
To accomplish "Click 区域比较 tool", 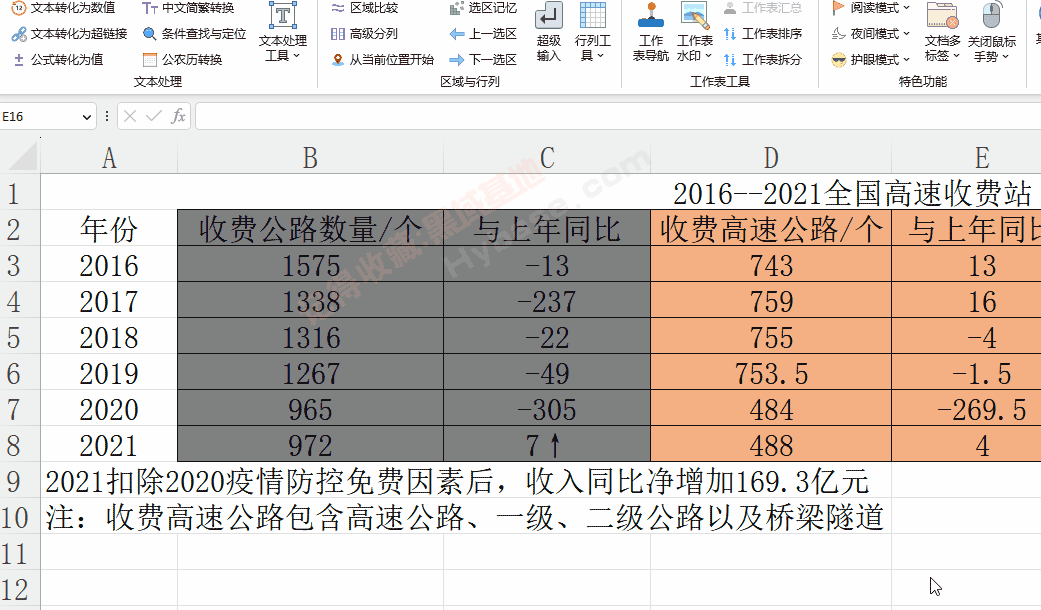I will [x=364, y=8].
